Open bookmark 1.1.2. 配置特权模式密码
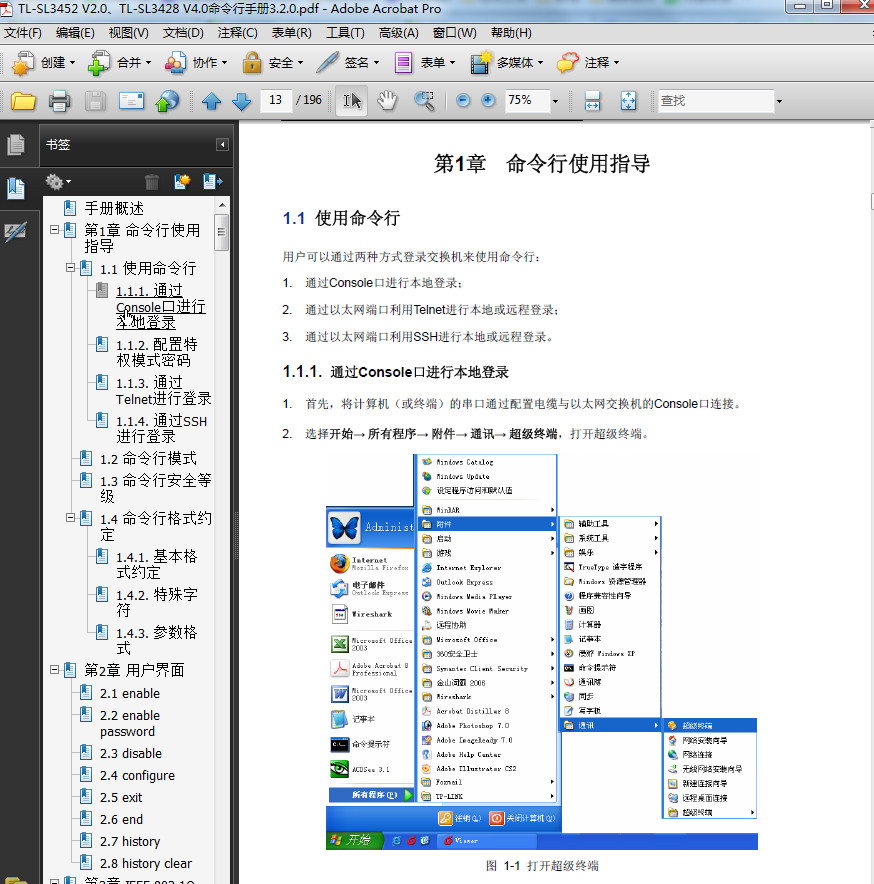Image resolution: width=874 pixels, height=884 pixels. tap(157, 352)
